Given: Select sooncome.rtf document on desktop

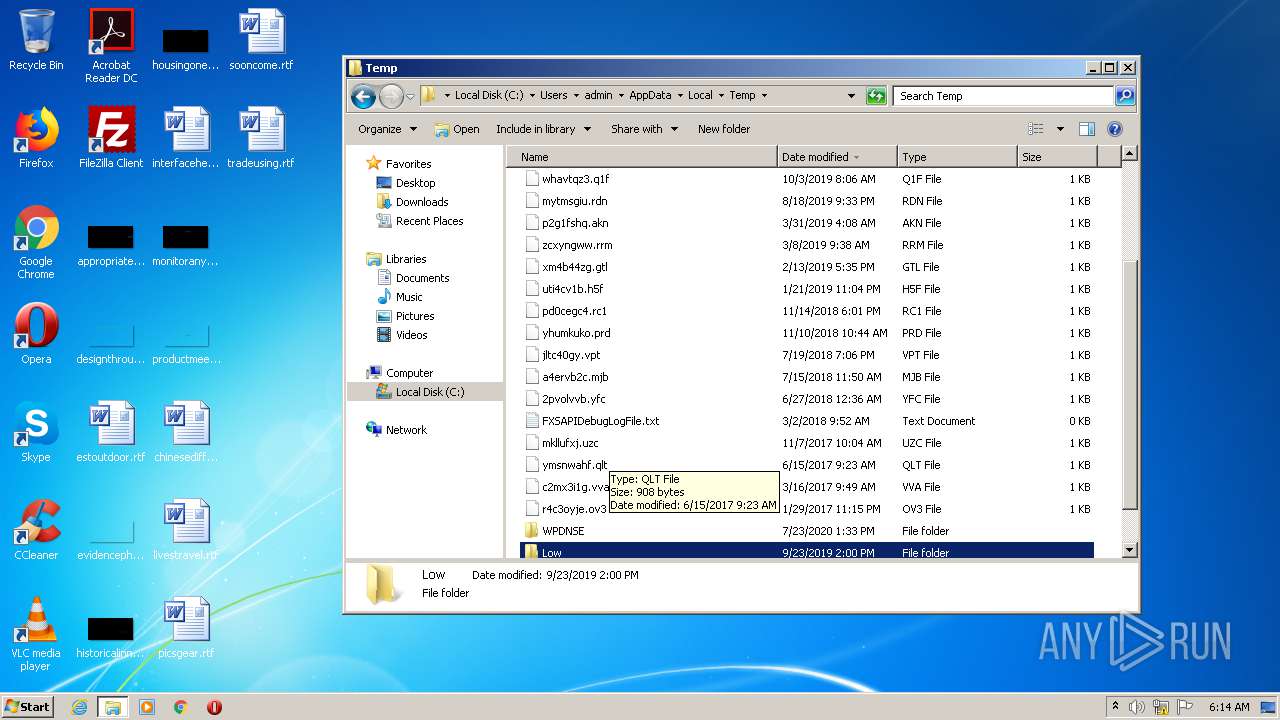Looking at the screenshot, I should [261, 41].
